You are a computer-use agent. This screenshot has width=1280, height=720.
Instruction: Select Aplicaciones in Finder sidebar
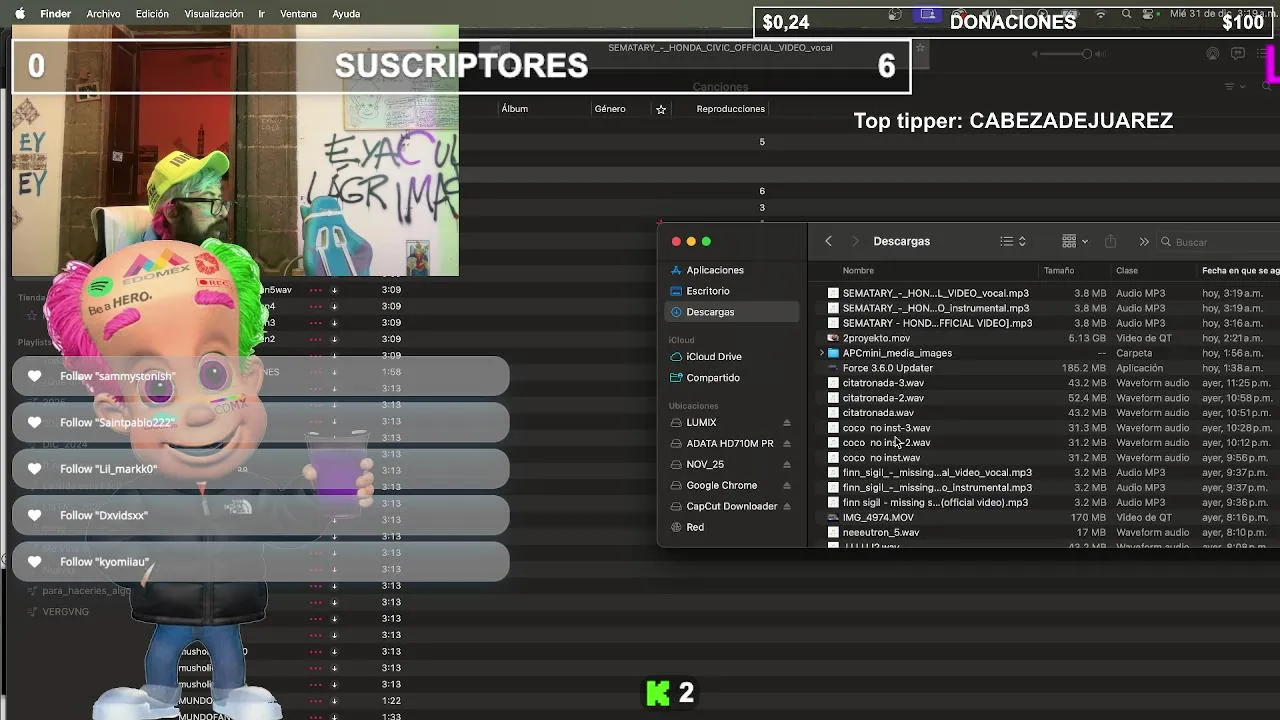[732, 270]
